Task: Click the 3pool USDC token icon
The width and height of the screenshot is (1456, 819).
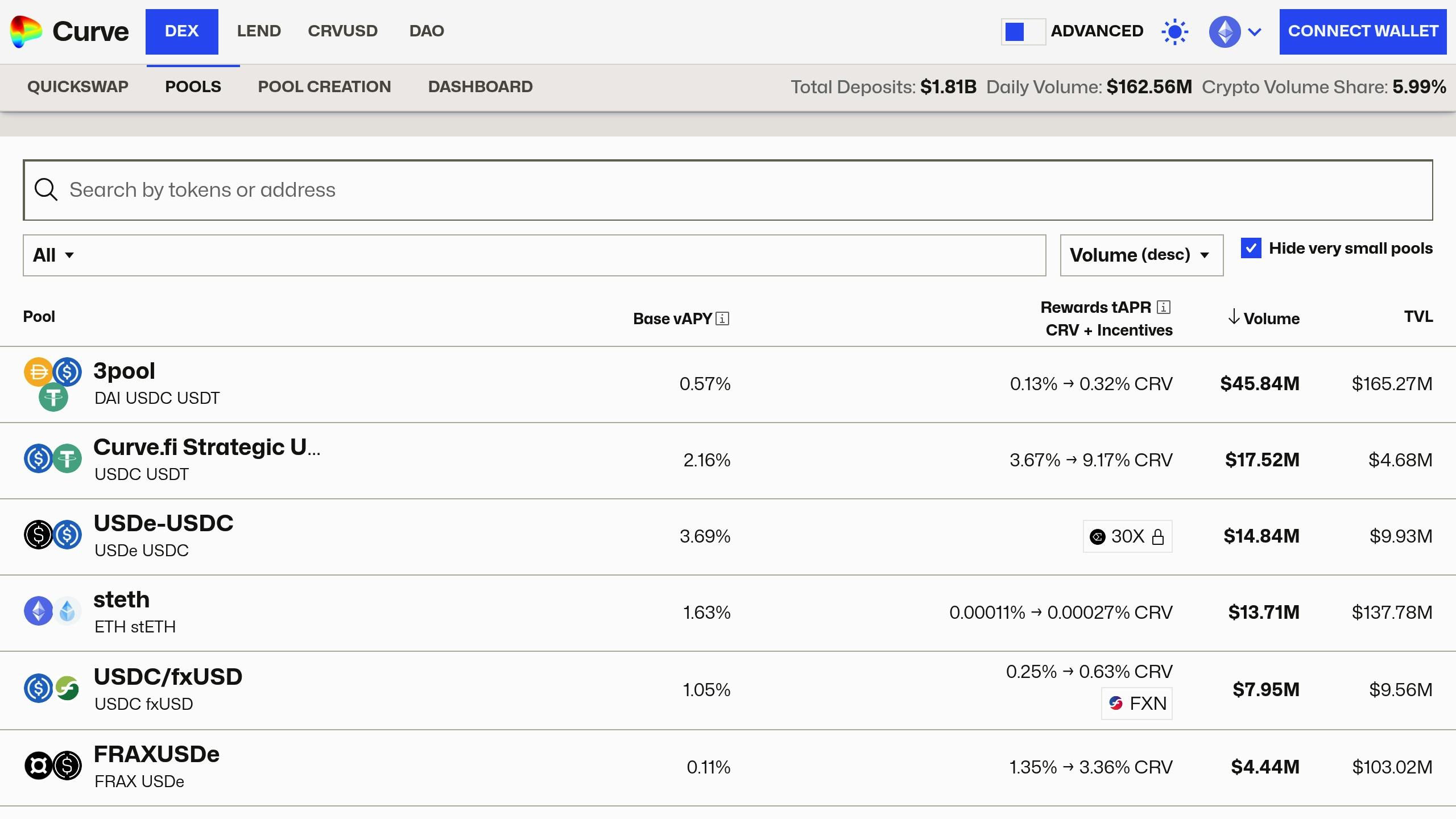Action: coord(68,372)
